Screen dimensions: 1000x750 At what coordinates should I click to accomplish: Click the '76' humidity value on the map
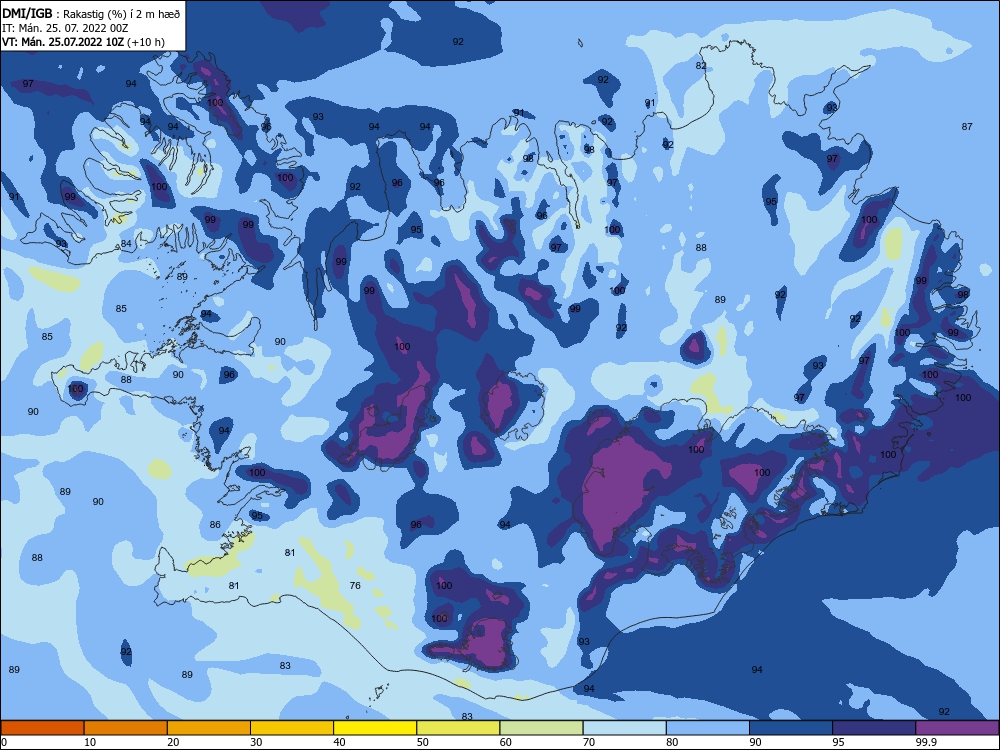click(x=355, y=585)
